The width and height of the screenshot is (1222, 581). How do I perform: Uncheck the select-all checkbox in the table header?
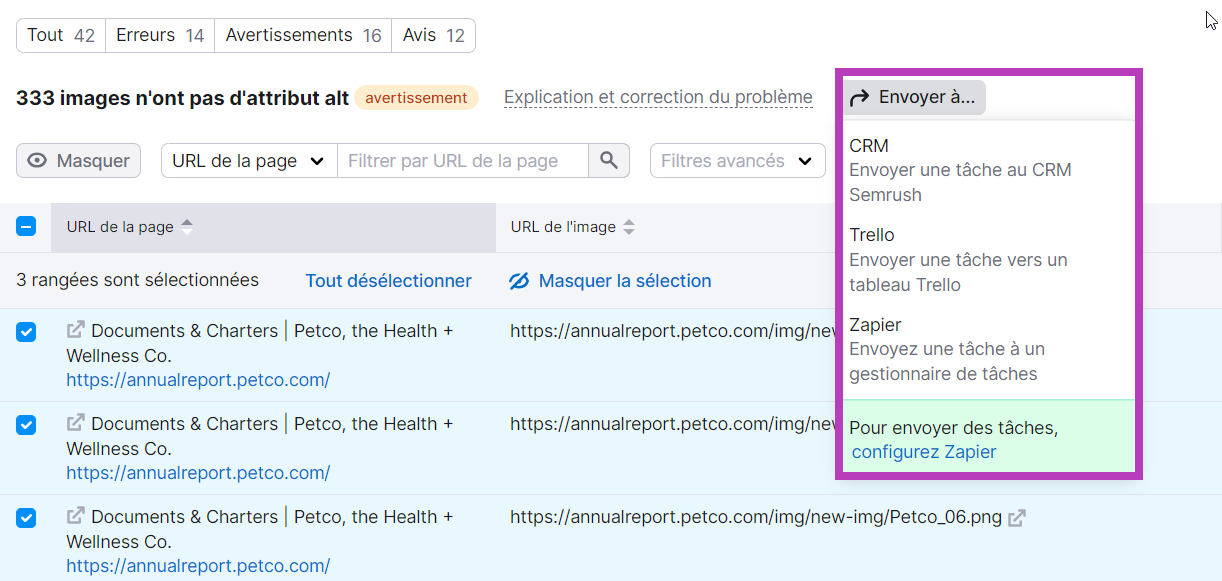pos(26,227)
